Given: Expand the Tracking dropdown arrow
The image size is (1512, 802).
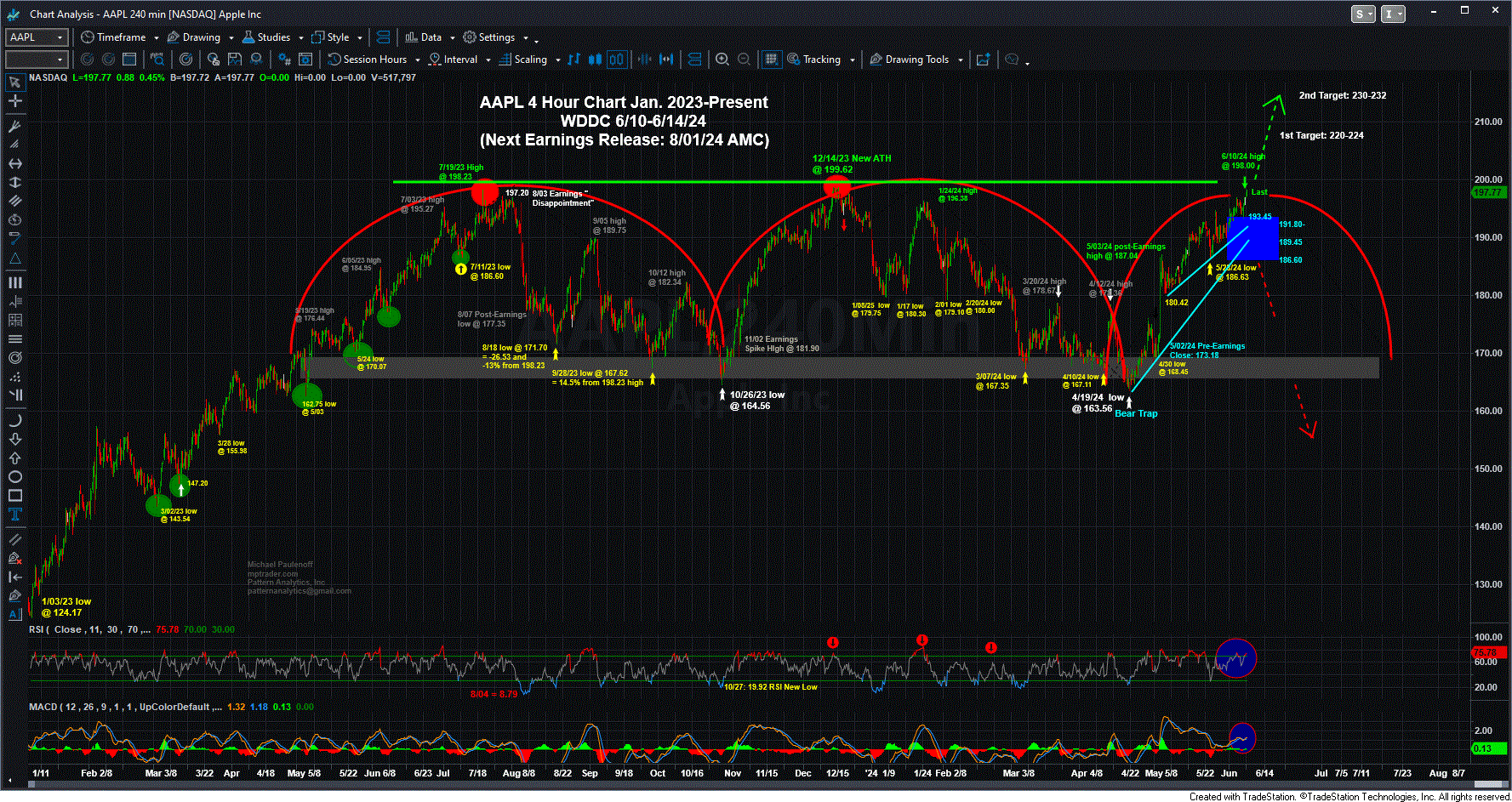Looking at the screenshot, I should tap(851, 60).
